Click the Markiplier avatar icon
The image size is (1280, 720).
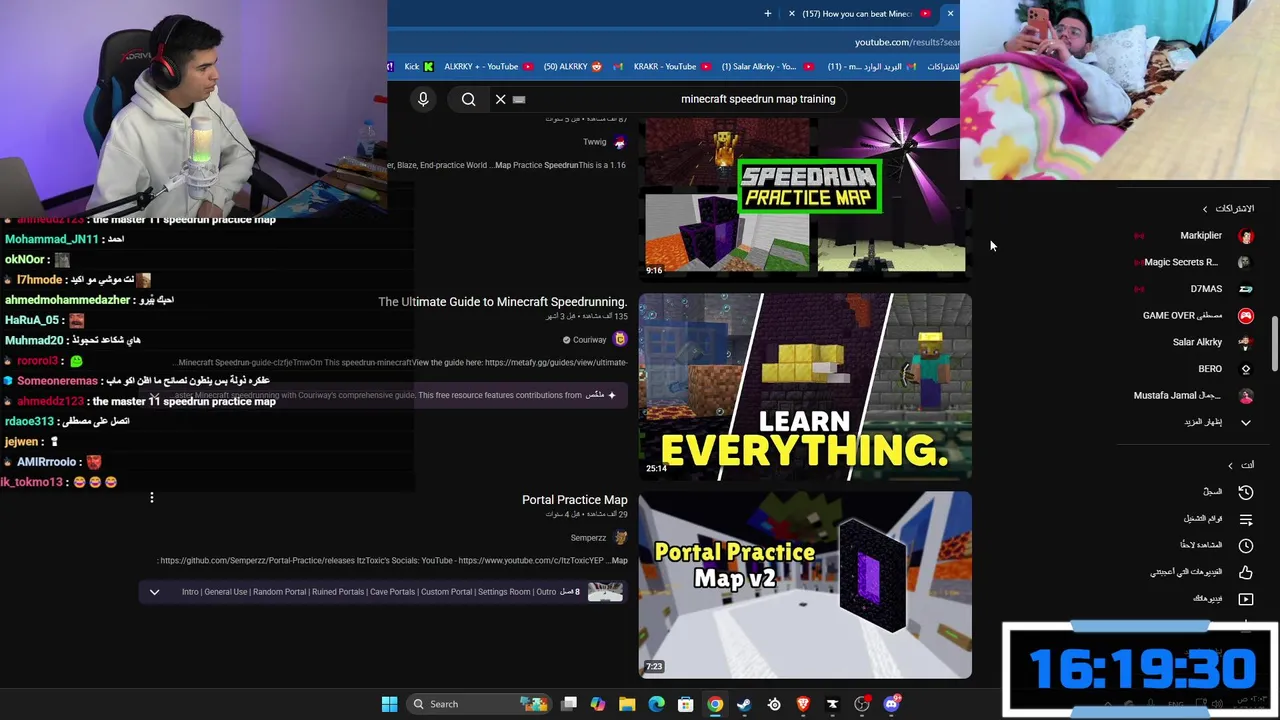click(x=1246, y=236)
